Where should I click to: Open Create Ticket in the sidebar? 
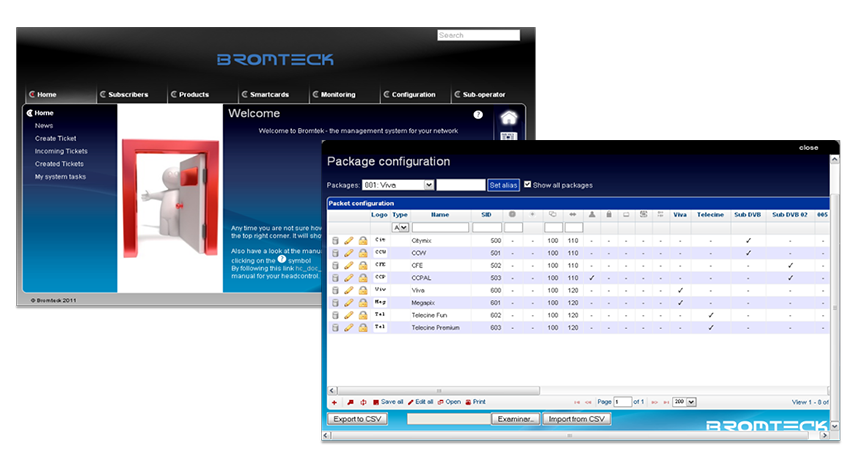(x=55, y=139)
